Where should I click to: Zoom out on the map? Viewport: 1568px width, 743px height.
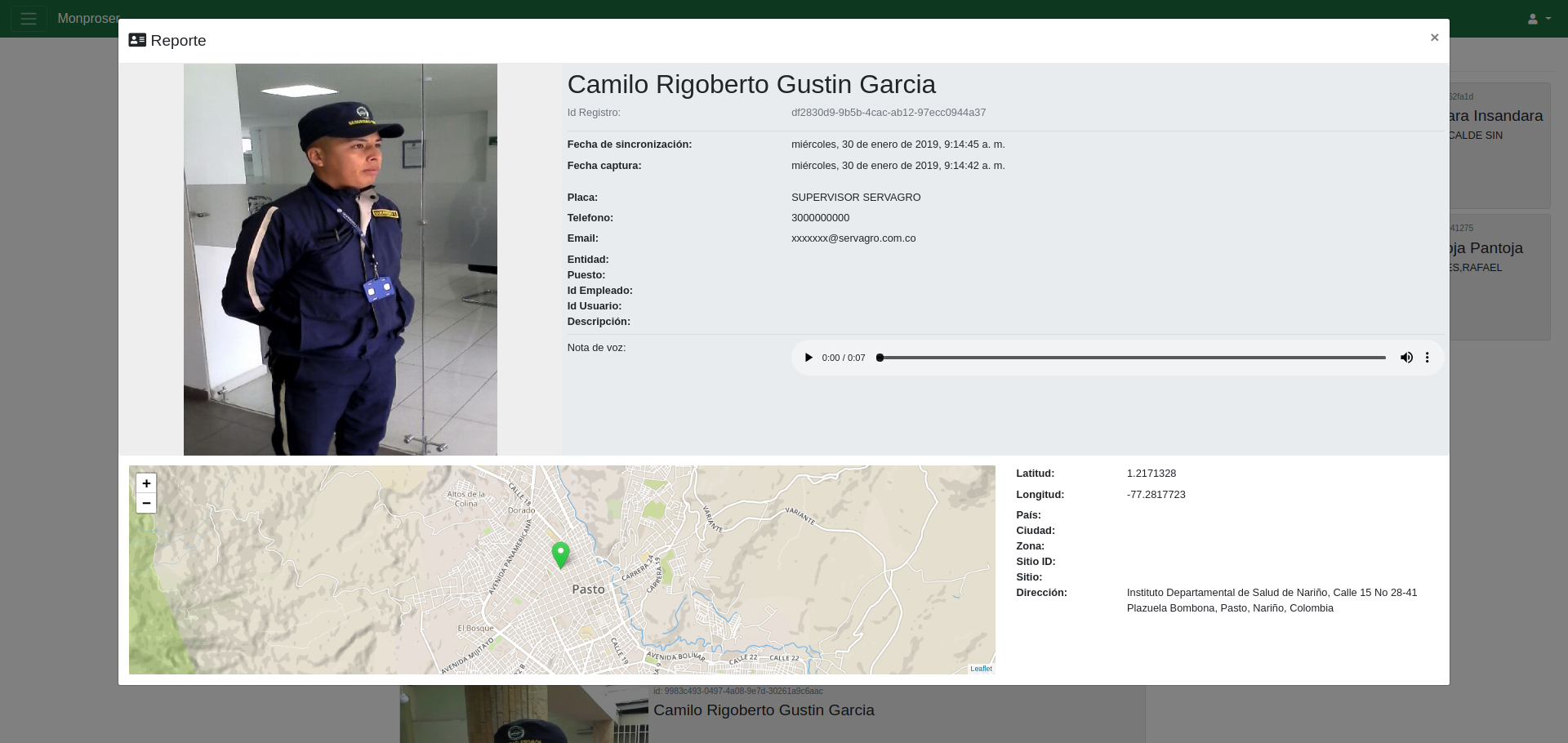pyautogui.click(x=146, y=503)
